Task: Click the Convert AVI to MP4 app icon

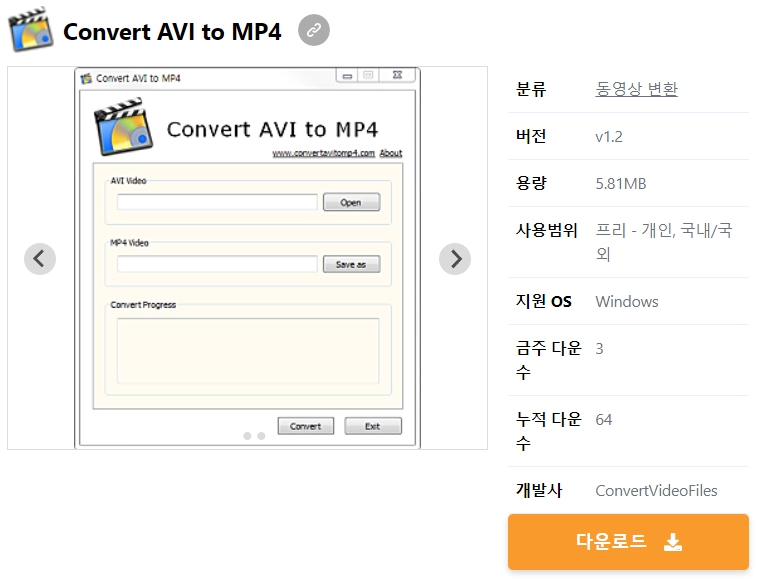Action: pyautogui.click(x=31, y=30)
